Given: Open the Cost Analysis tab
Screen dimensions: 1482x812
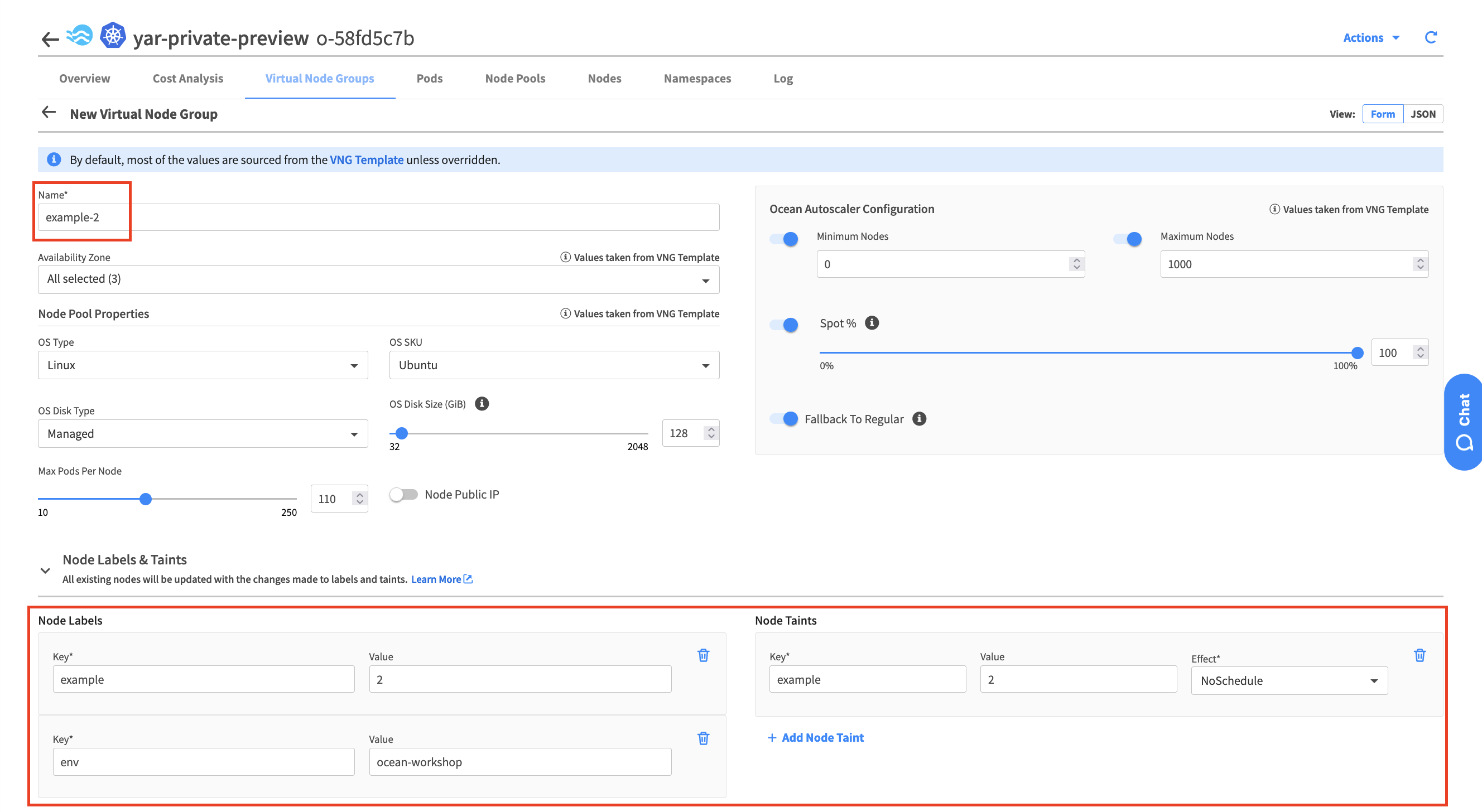Looking at the screenshot, I should 187,78.
